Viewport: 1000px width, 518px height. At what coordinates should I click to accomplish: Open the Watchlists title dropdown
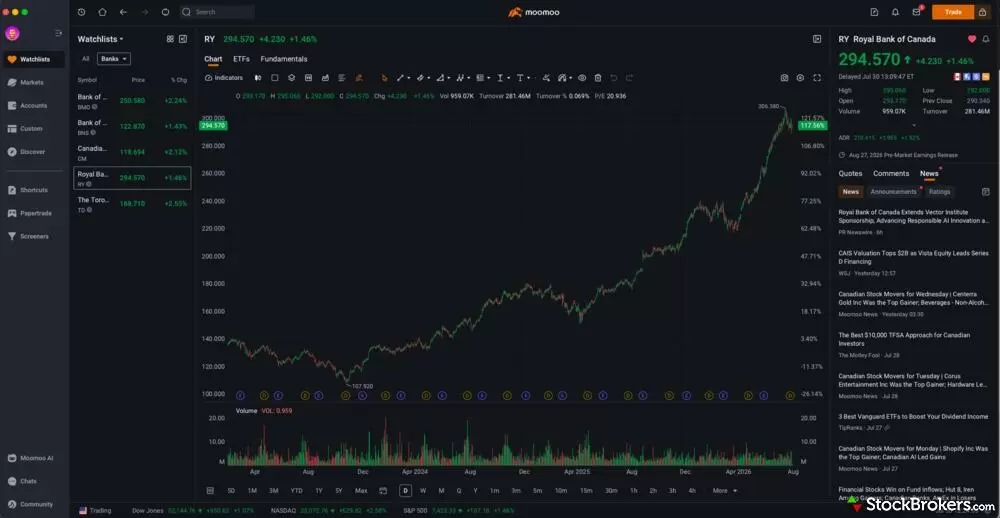tap(100, 39)
